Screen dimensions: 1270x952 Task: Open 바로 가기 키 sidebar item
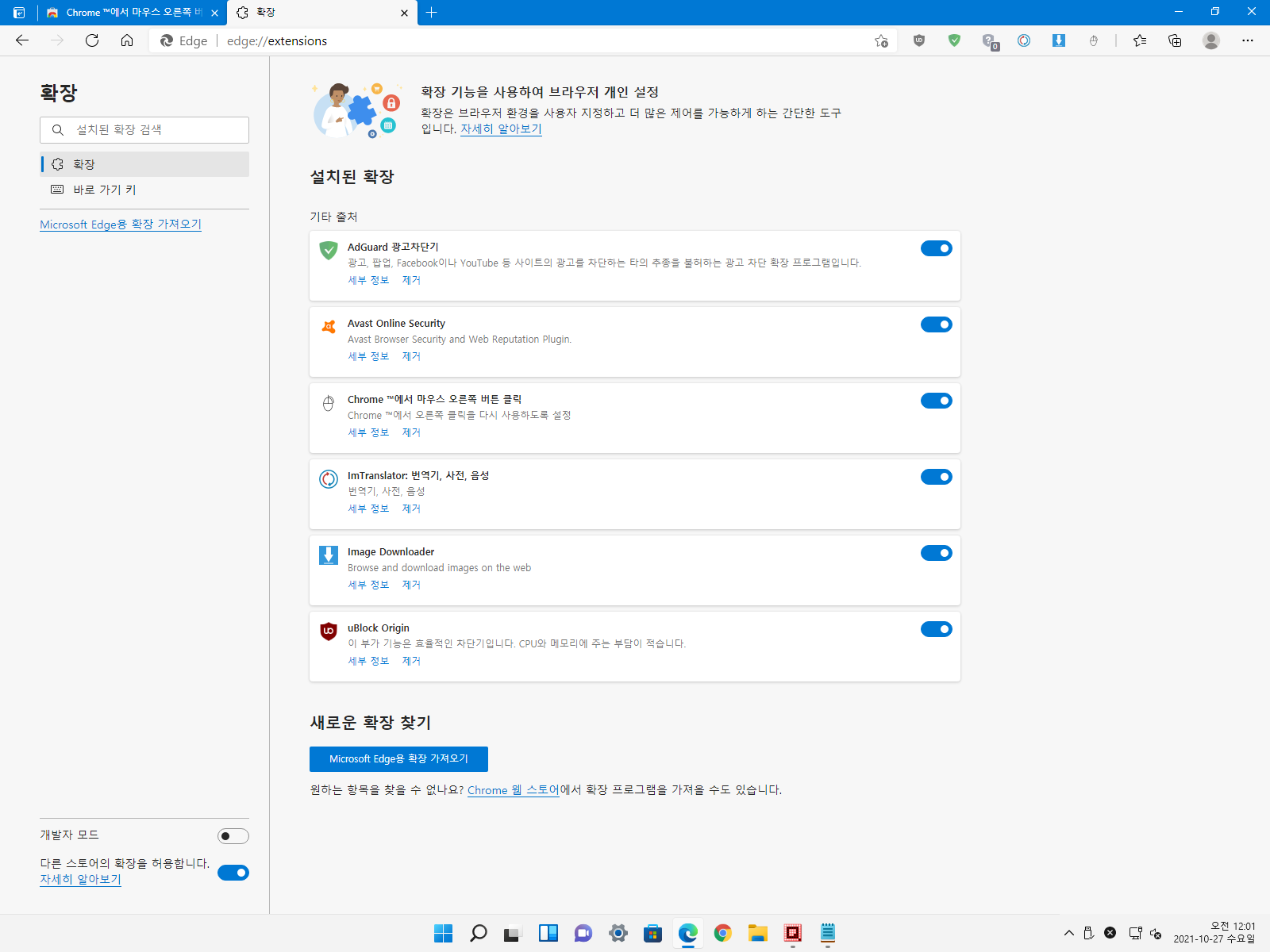[144, 190]
